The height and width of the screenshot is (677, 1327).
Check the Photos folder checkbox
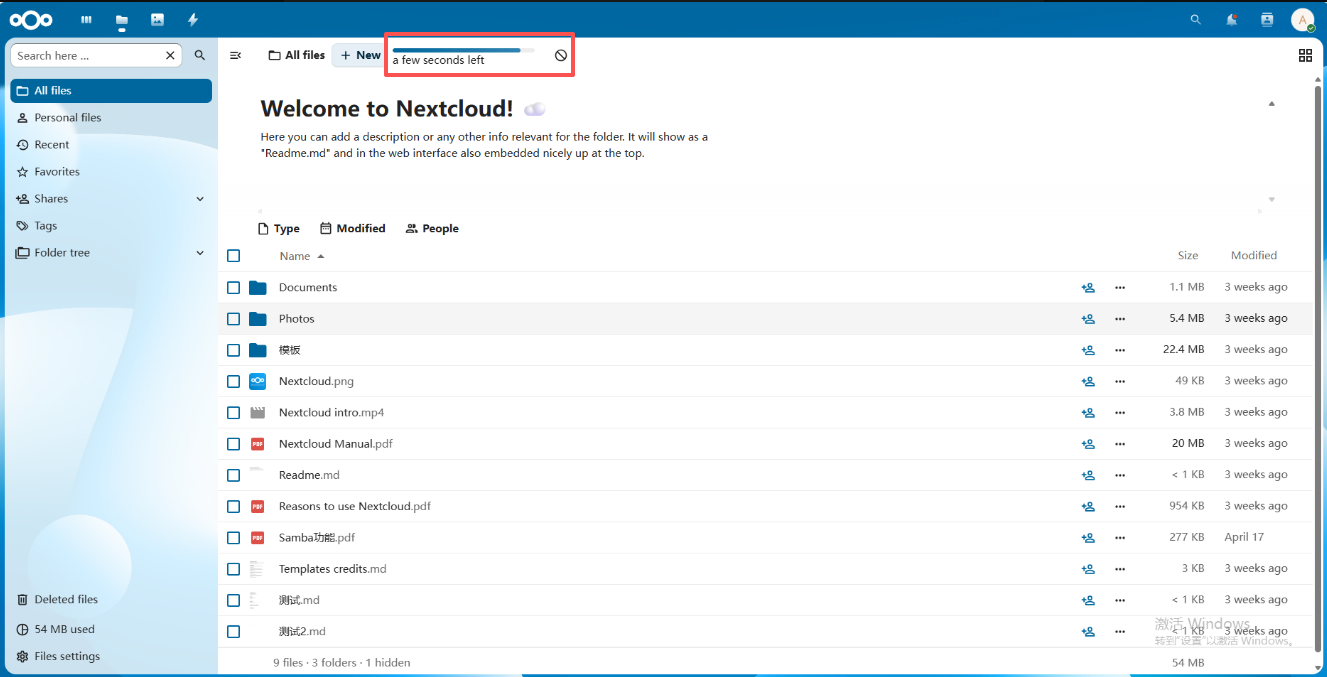pos(233,318)
